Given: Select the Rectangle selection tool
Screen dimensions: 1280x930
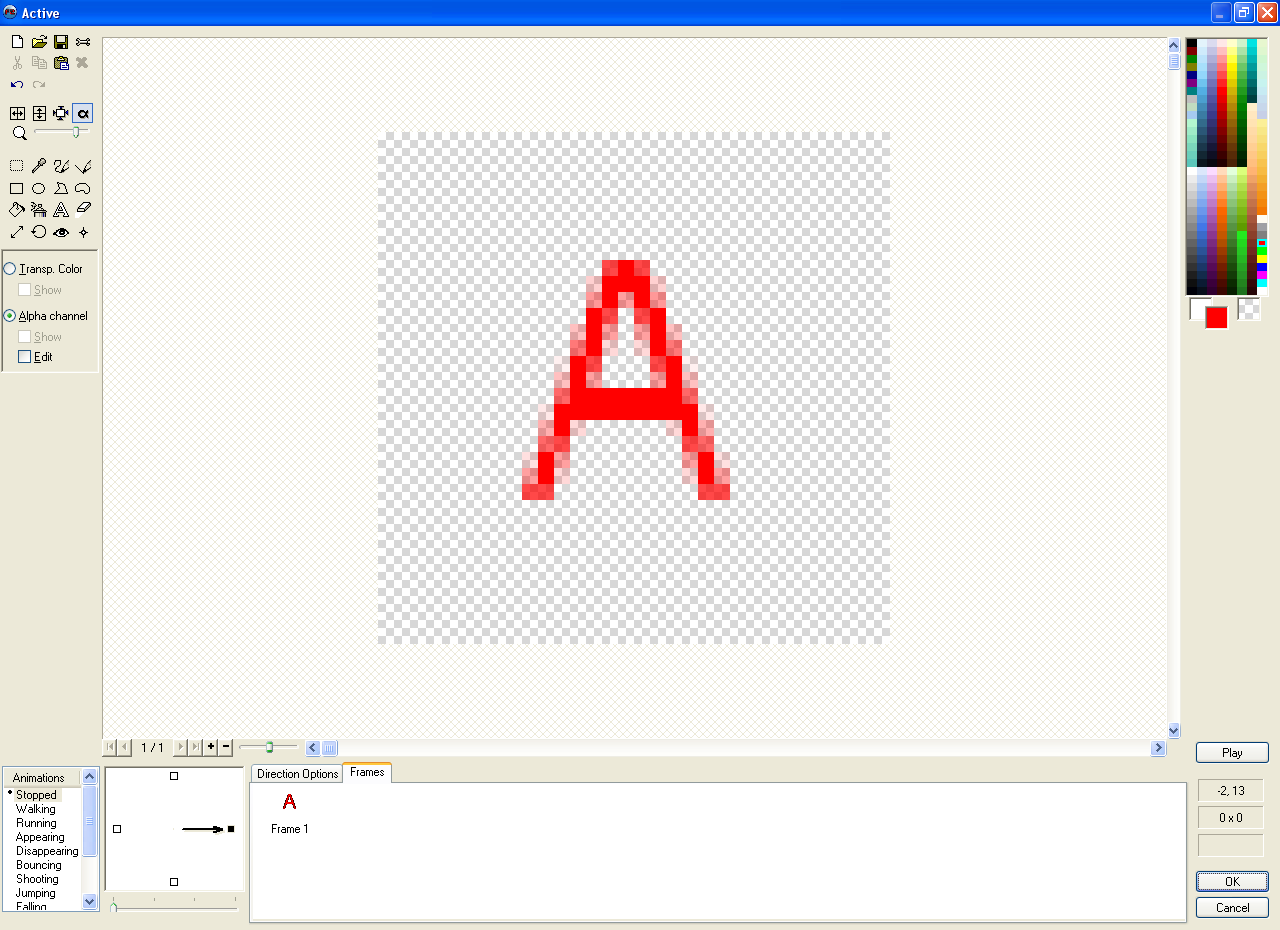Looking at the screenshot, I should pyautogui.click(x=17, y=166).
